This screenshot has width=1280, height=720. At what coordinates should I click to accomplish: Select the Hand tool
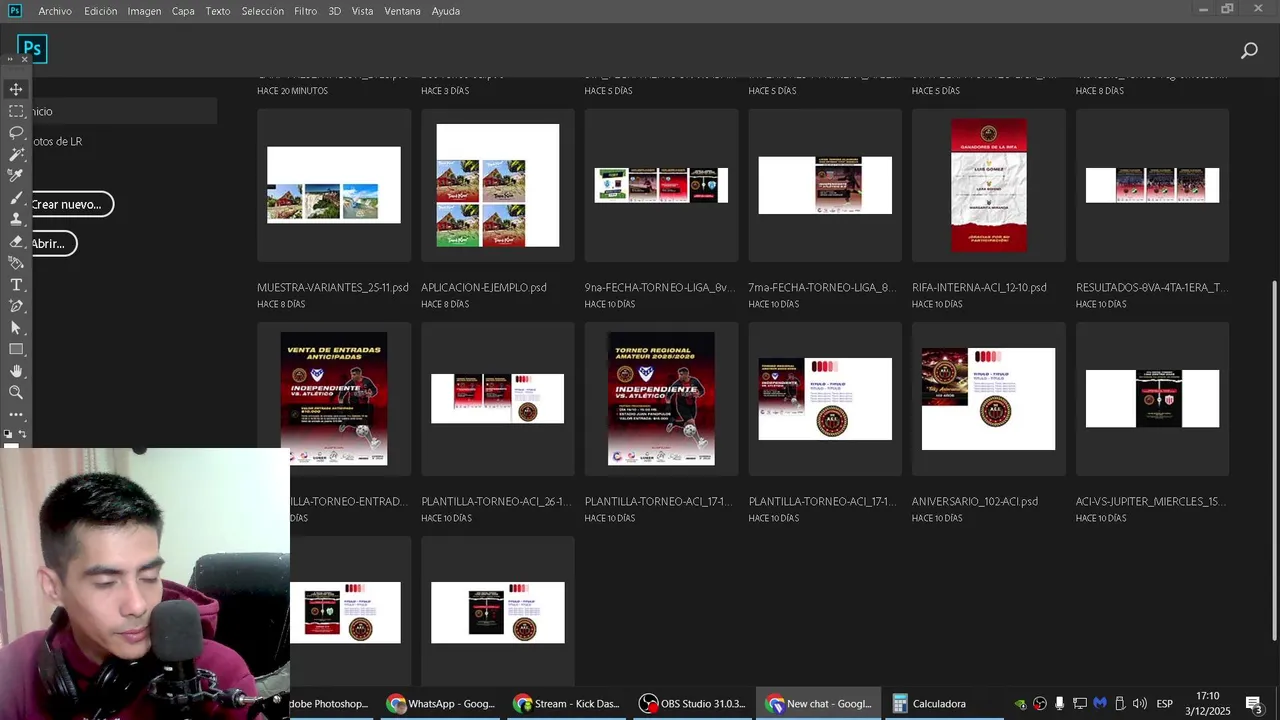pyautogui.click(x=16, y=371)
